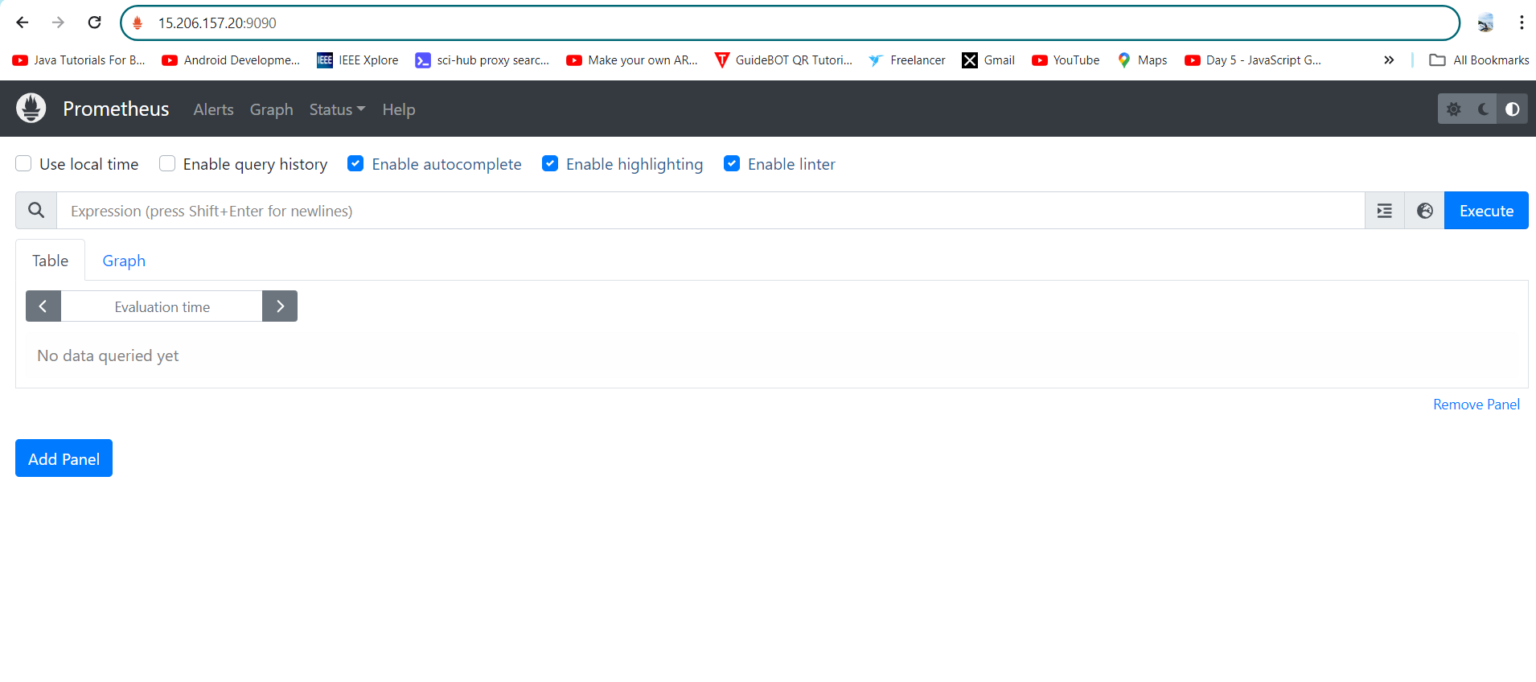1536x682 pixels.
Task: Click the magnifying glass in the expression bar
Action: click(x=36, y=210)
